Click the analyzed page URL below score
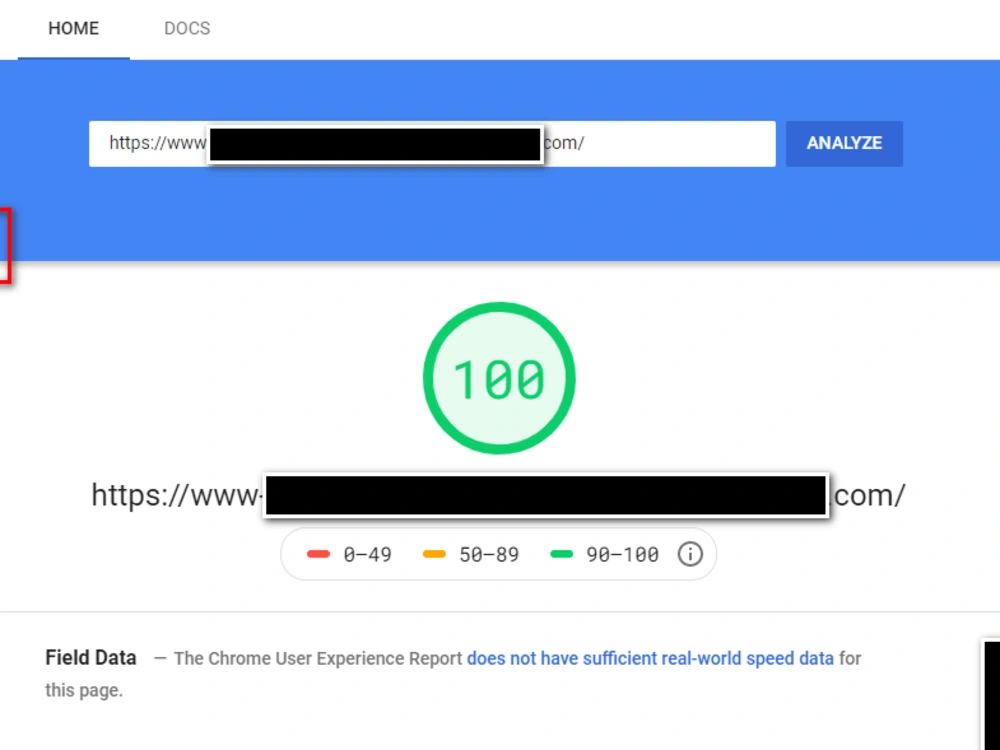 (x=498, y=495)
